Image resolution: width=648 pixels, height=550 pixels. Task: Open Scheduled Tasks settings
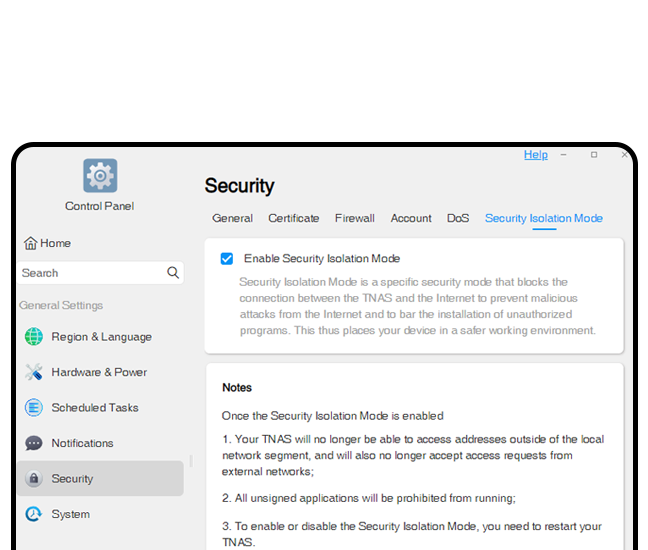(94, 408)
